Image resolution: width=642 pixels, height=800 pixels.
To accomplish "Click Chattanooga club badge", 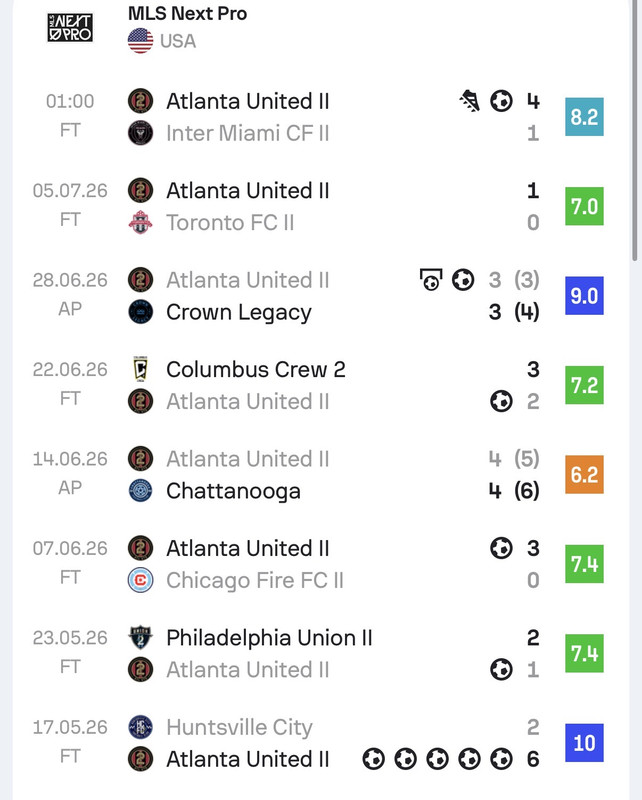I will click(x=140, y=490).
